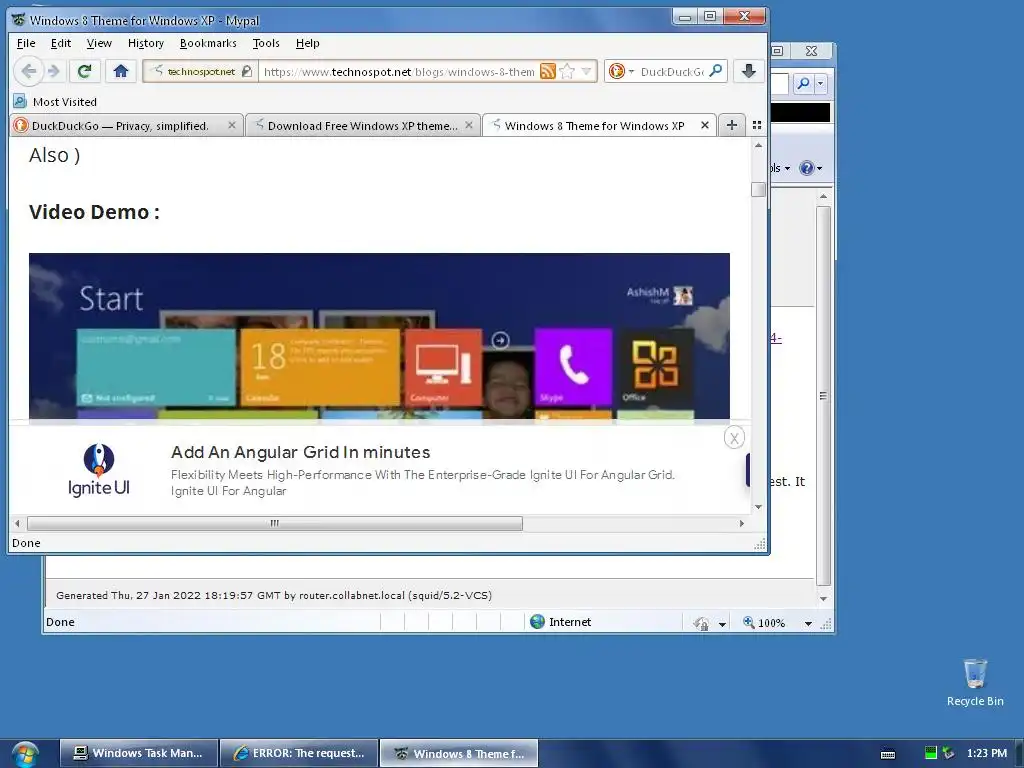
Task: Click the Windows 8 Theme taskbar button
Action: pyautogui.click(x=459, y=753)
